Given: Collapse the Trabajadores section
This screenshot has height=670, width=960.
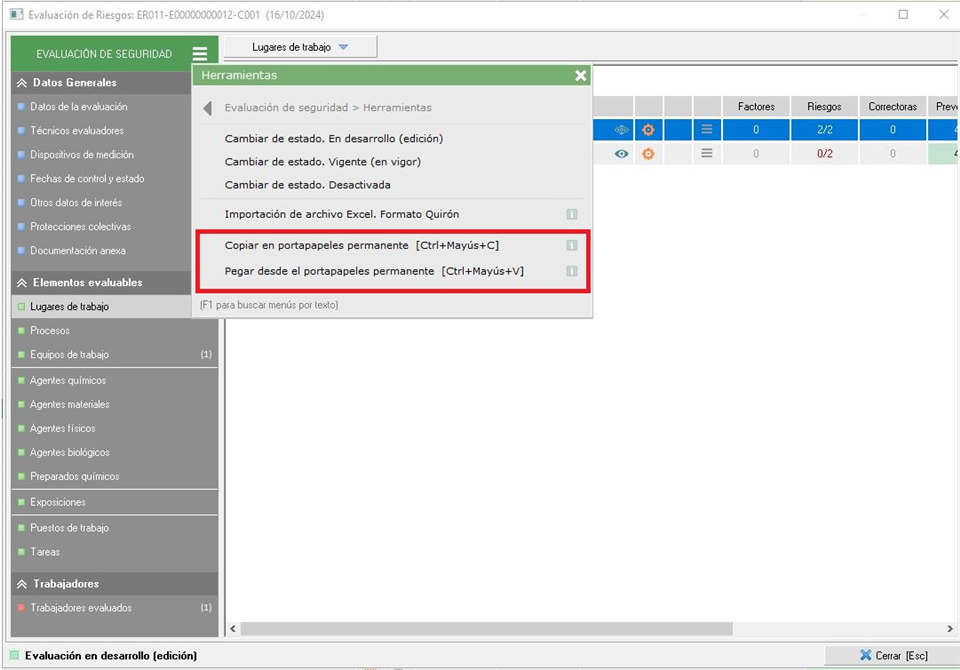Looking at the screenshot, I should pyautogui.click(x=22, y=584).
